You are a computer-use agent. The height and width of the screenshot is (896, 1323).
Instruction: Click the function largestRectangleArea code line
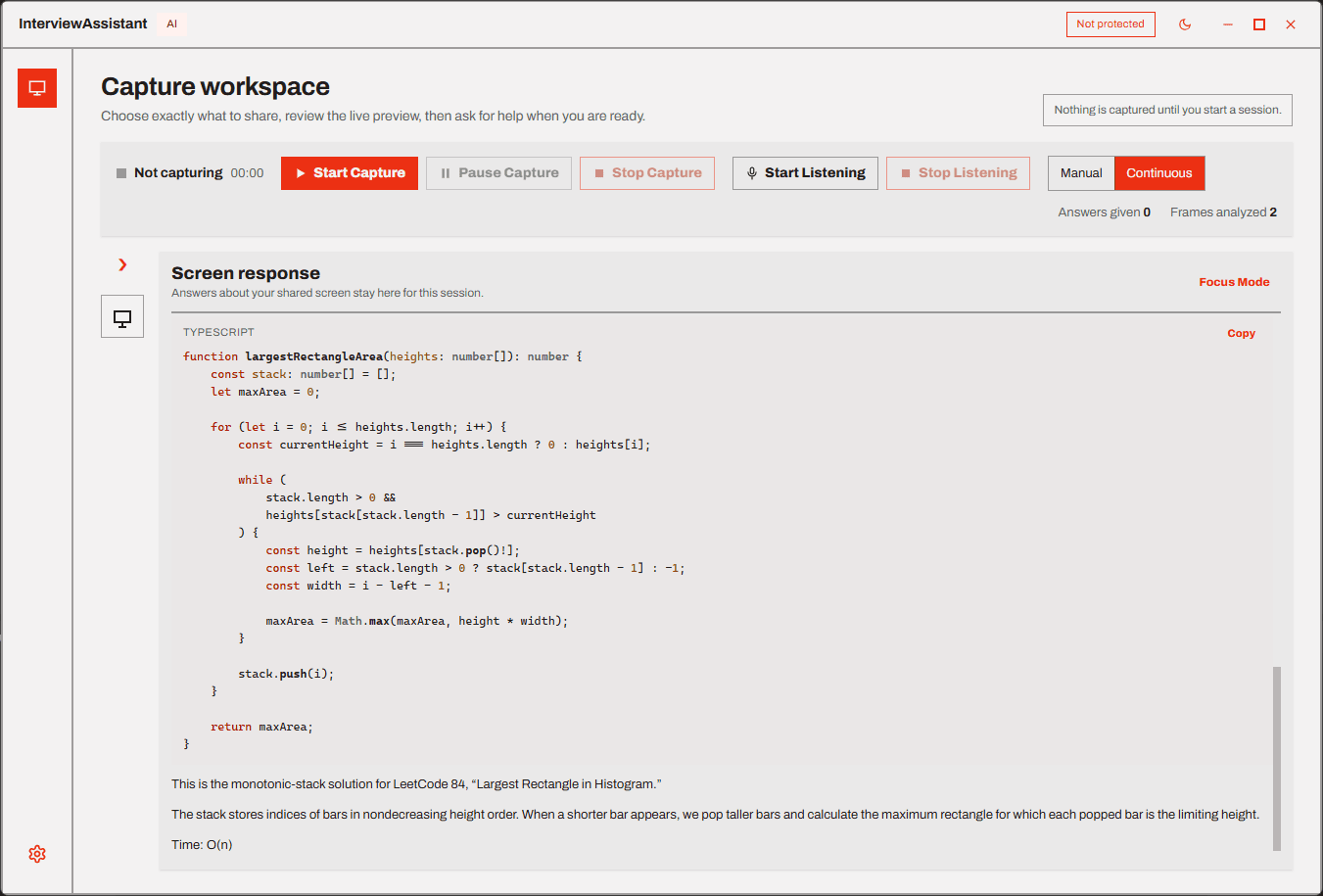[x=383, y=356]
